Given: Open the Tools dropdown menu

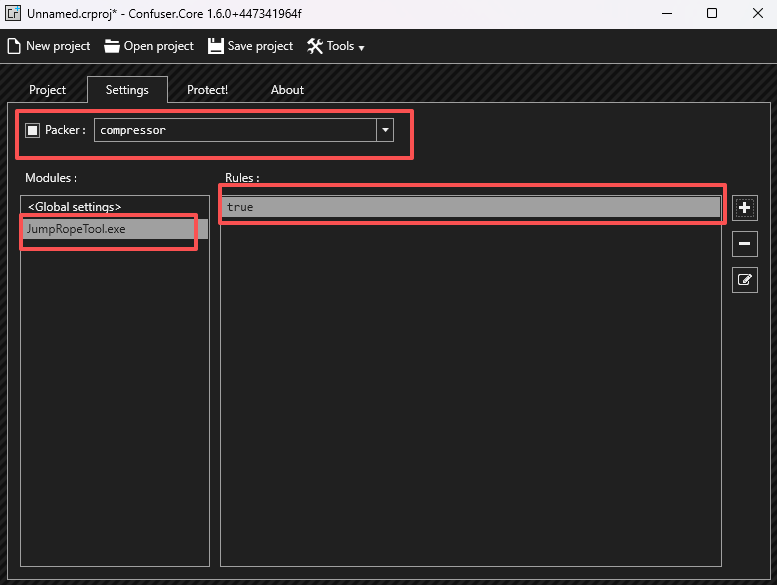Looking at the screenshot, I should [336, 46].
